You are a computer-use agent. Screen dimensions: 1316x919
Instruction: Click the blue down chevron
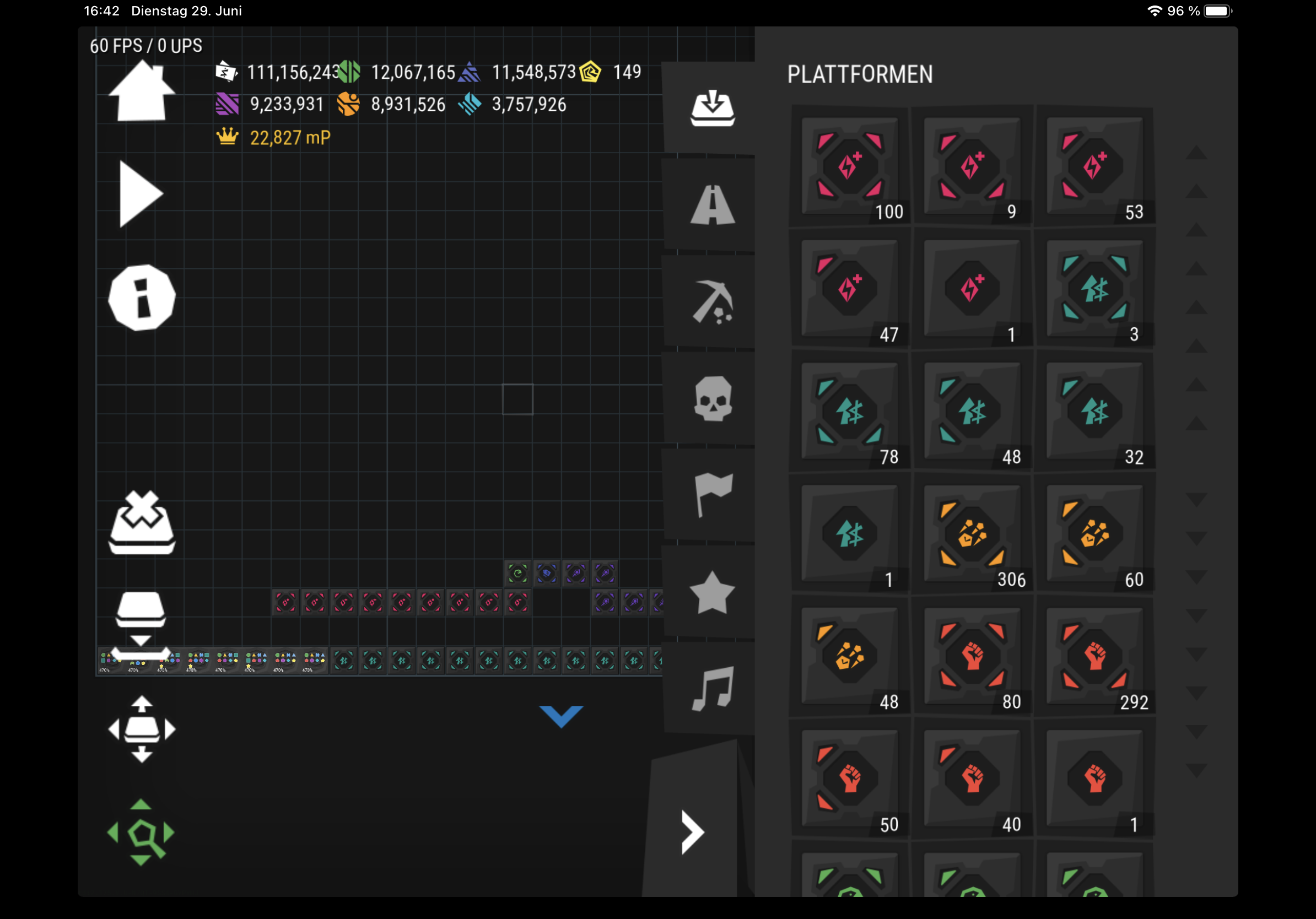tap(560, 716)
